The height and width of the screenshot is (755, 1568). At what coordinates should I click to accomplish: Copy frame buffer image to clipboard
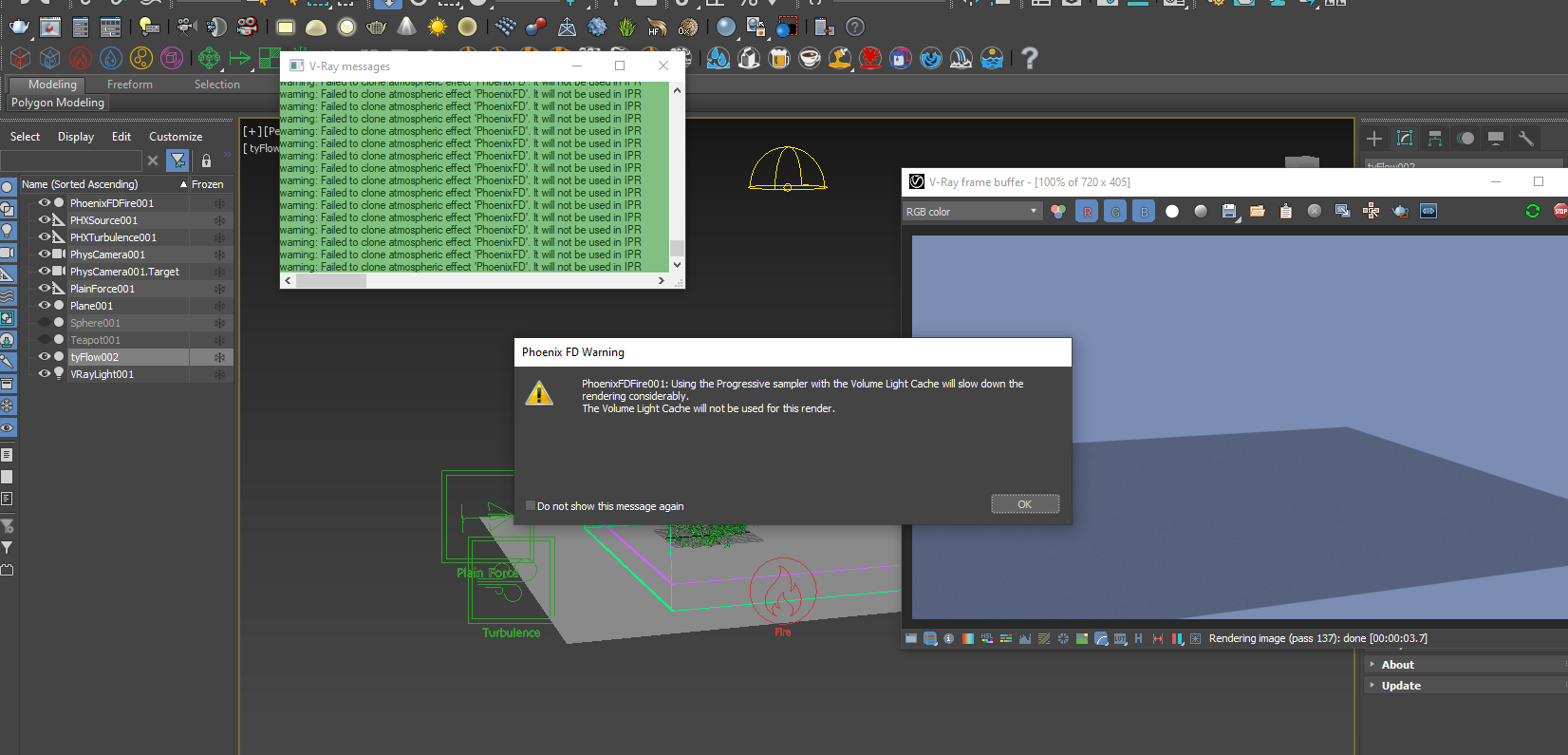[1286, 211]
